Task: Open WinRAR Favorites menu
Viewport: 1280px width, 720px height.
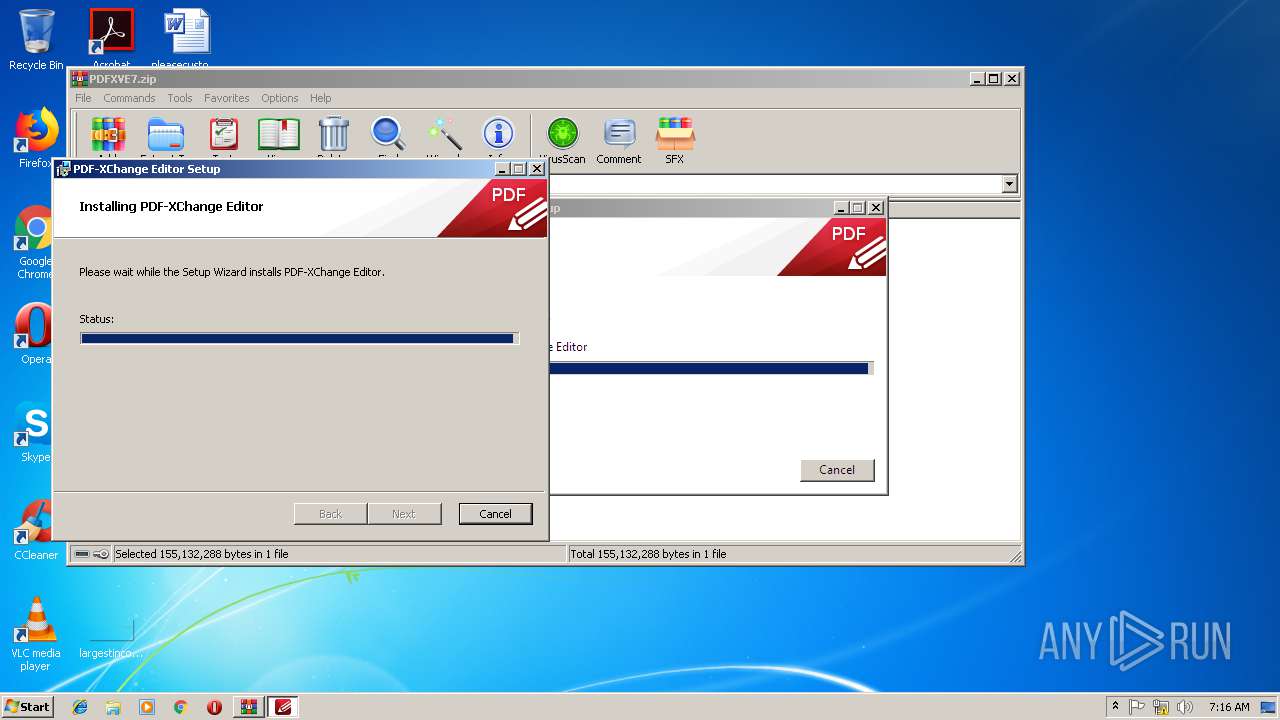Action: tap(227, 98)
